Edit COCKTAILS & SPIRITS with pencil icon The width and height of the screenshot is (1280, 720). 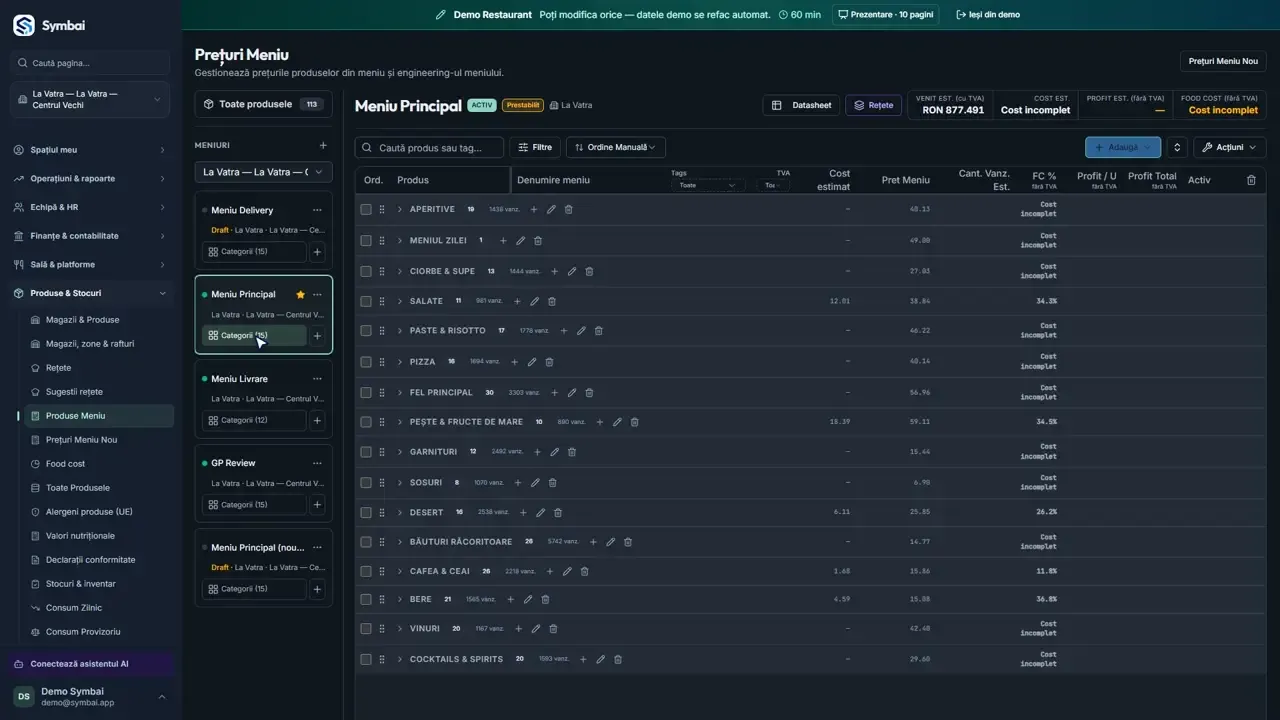coord(600,660)
